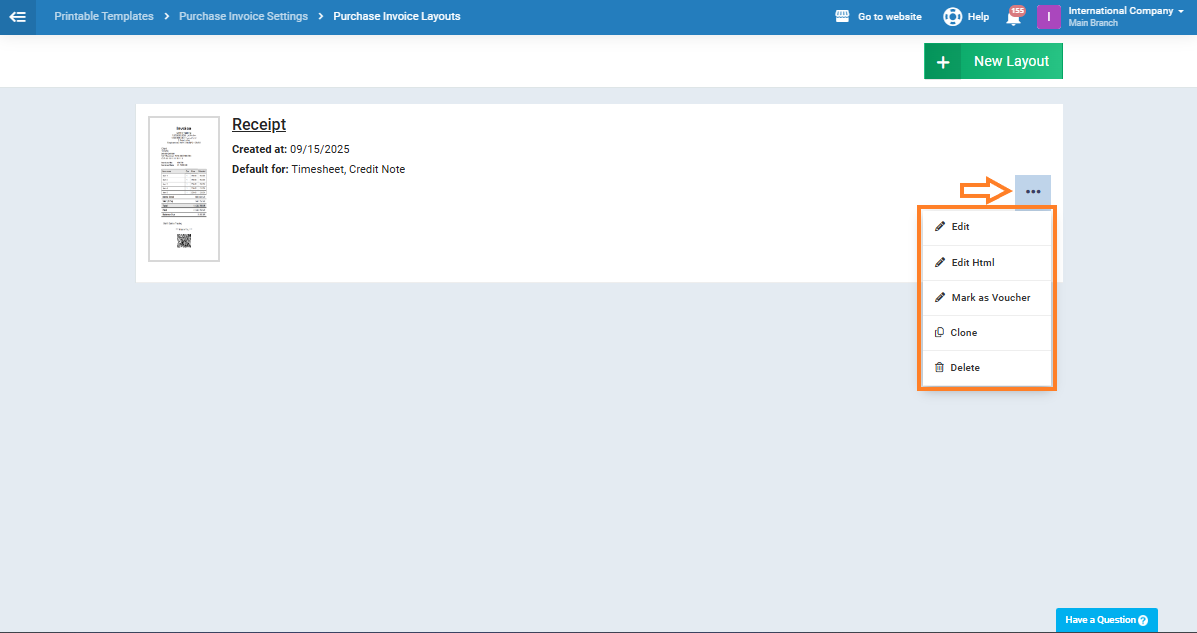Select Delete from the actions menu

click(964, 368)
